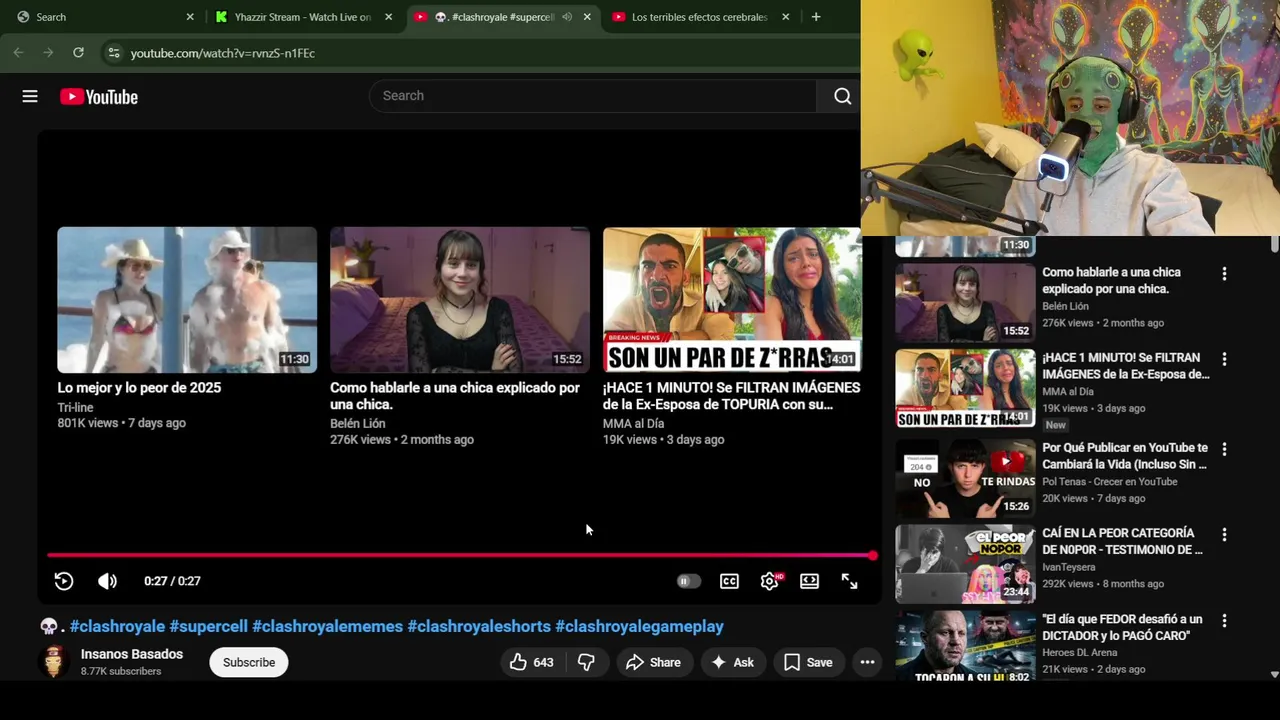Seek using the red progress bar
The height and width of the screenshot is (720, 1280).
(x=459, y=555)
